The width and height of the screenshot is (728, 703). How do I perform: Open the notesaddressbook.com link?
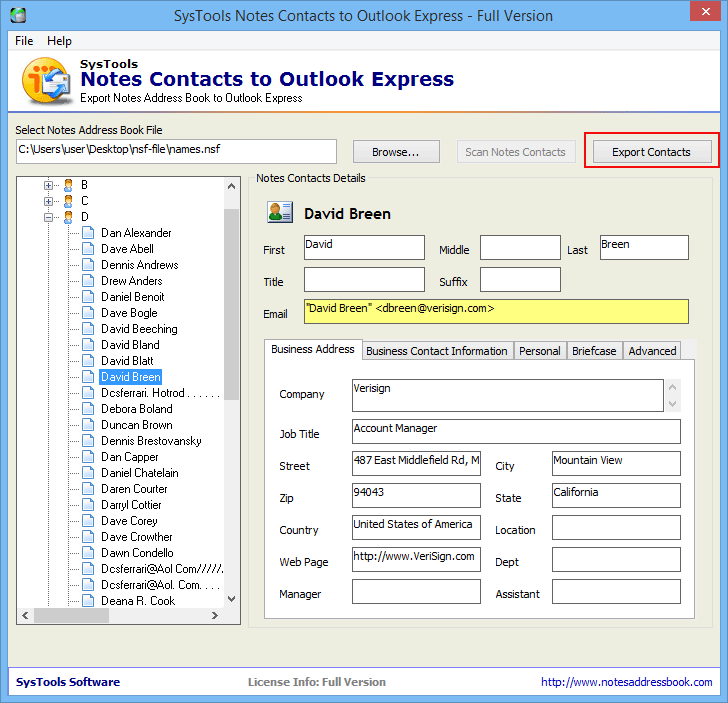click(626, 682)
